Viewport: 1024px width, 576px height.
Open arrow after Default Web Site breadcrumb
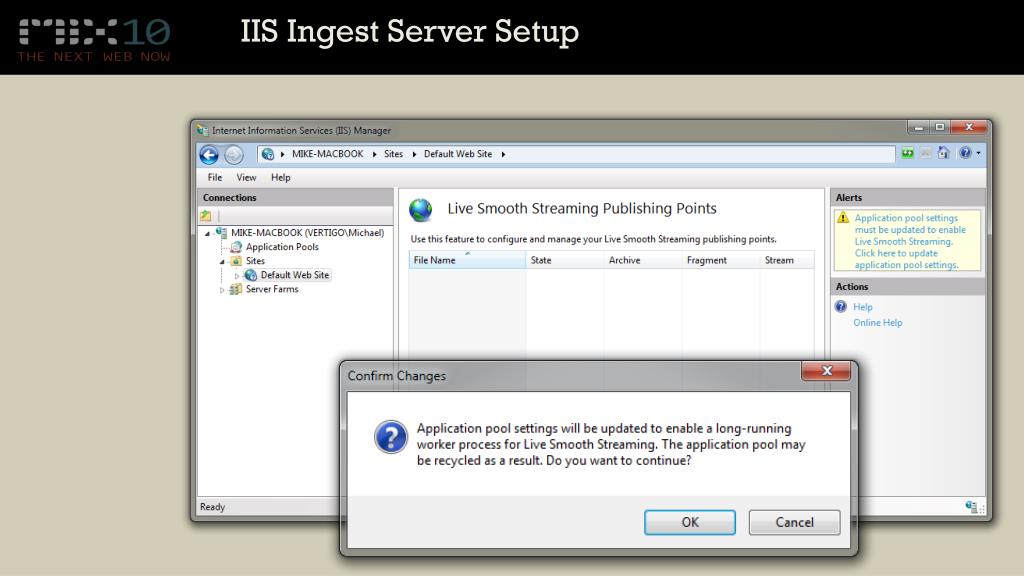click(503, 154)
